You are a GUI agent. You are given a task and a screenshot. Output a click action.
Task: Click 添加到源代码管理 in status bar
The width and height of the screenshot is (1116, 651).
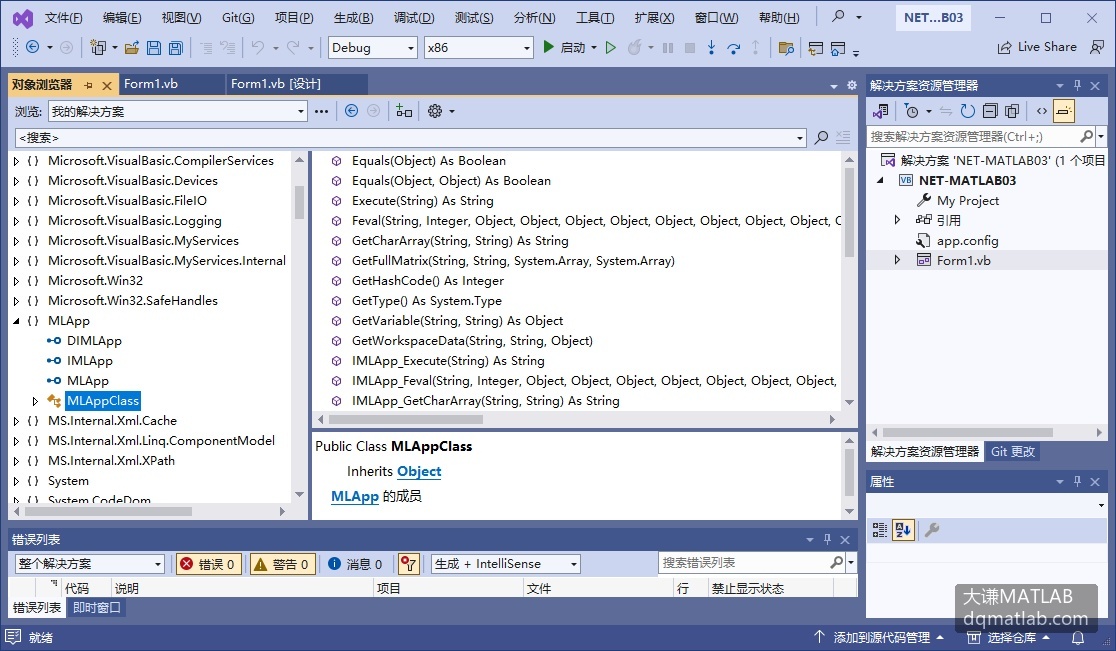click(881, 637)
